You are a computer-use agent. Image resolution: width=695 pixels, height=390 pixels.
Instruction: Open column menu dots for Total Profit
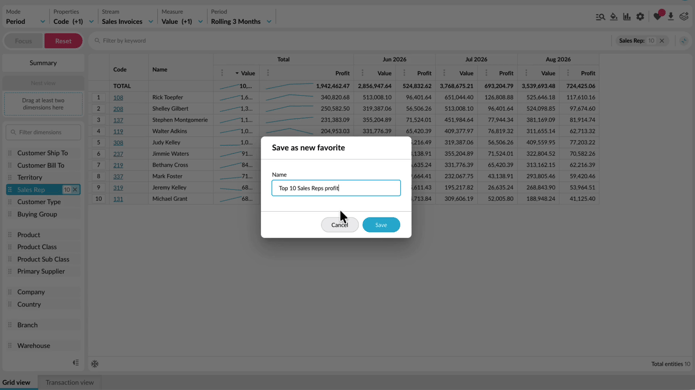point(268,73)
